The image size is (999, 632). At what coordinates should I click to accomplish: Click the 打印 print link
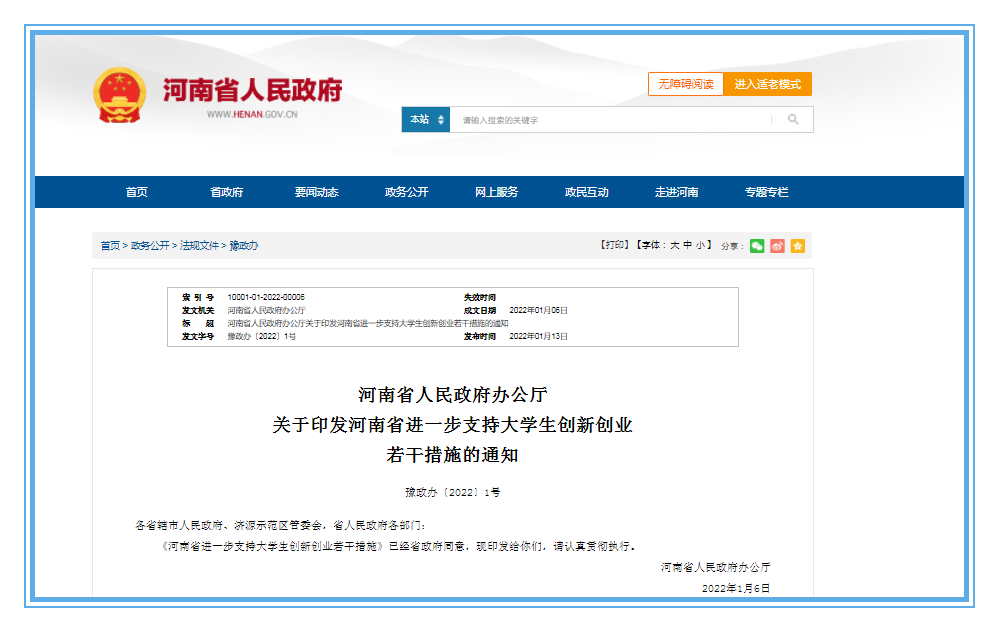[x=614, y=246]
